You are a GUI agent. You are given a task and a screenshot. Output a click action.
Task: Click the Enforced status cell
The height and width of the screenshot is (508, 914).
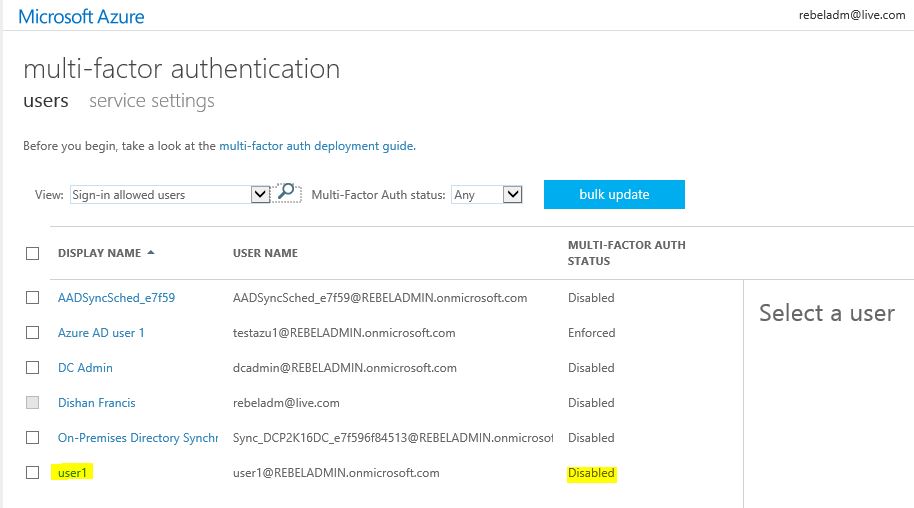pyautogui.click(x=592, y=332)
